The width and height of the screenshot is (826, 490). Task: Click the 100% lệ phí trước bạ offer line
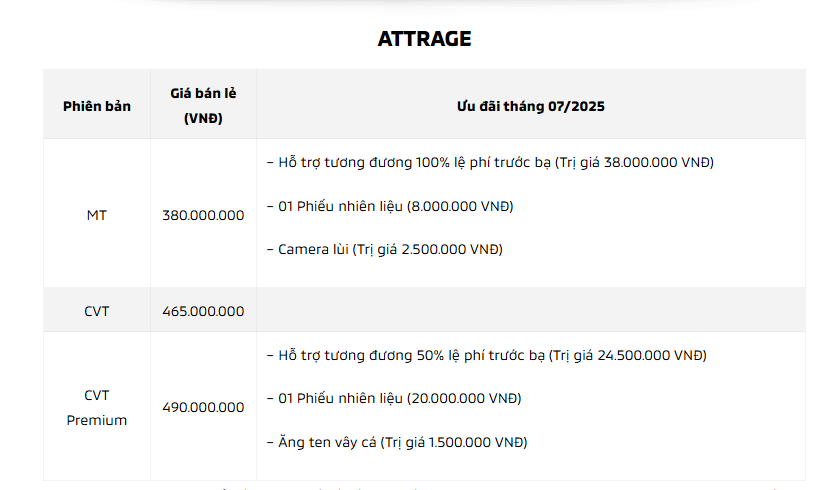[490, 162]
